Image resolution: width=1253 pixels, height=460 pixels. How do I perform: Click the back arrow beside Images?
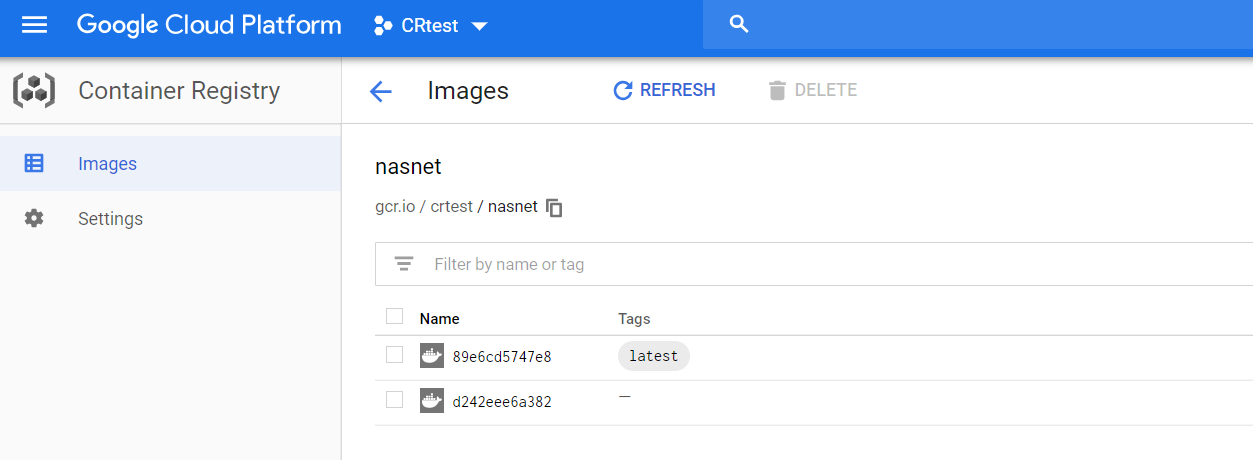coord(381,92)
